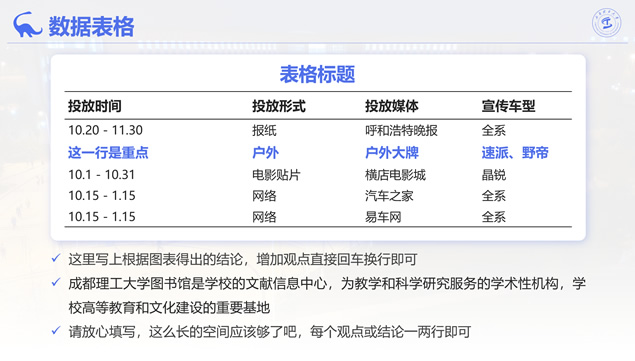
Task: Select the table title 表格标题
Action: [318, 75]
